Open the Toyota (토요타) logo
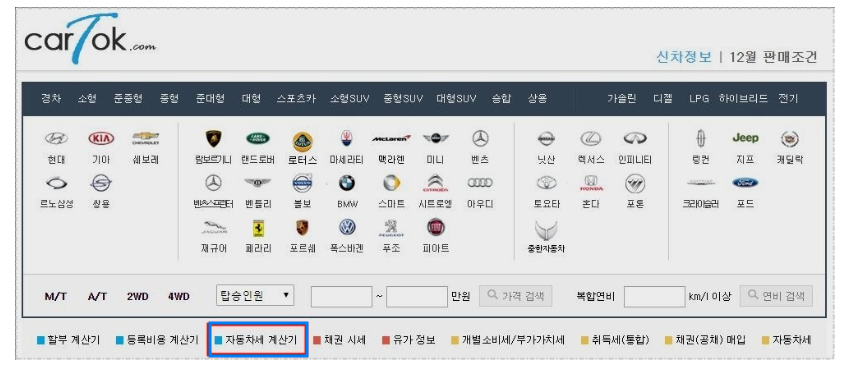This screenshot has height=374, width=845. coord(546,183)
